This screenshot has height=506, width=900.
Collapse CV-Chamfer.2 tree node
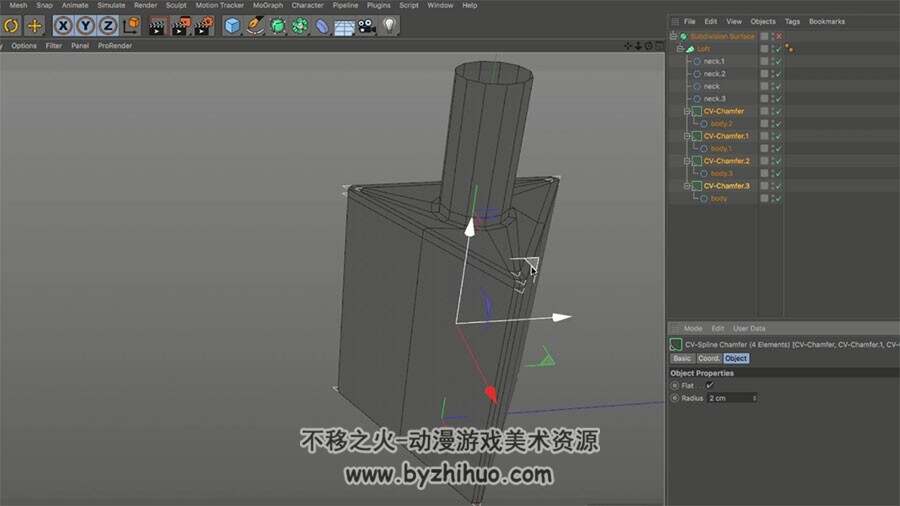pos(687,161)
